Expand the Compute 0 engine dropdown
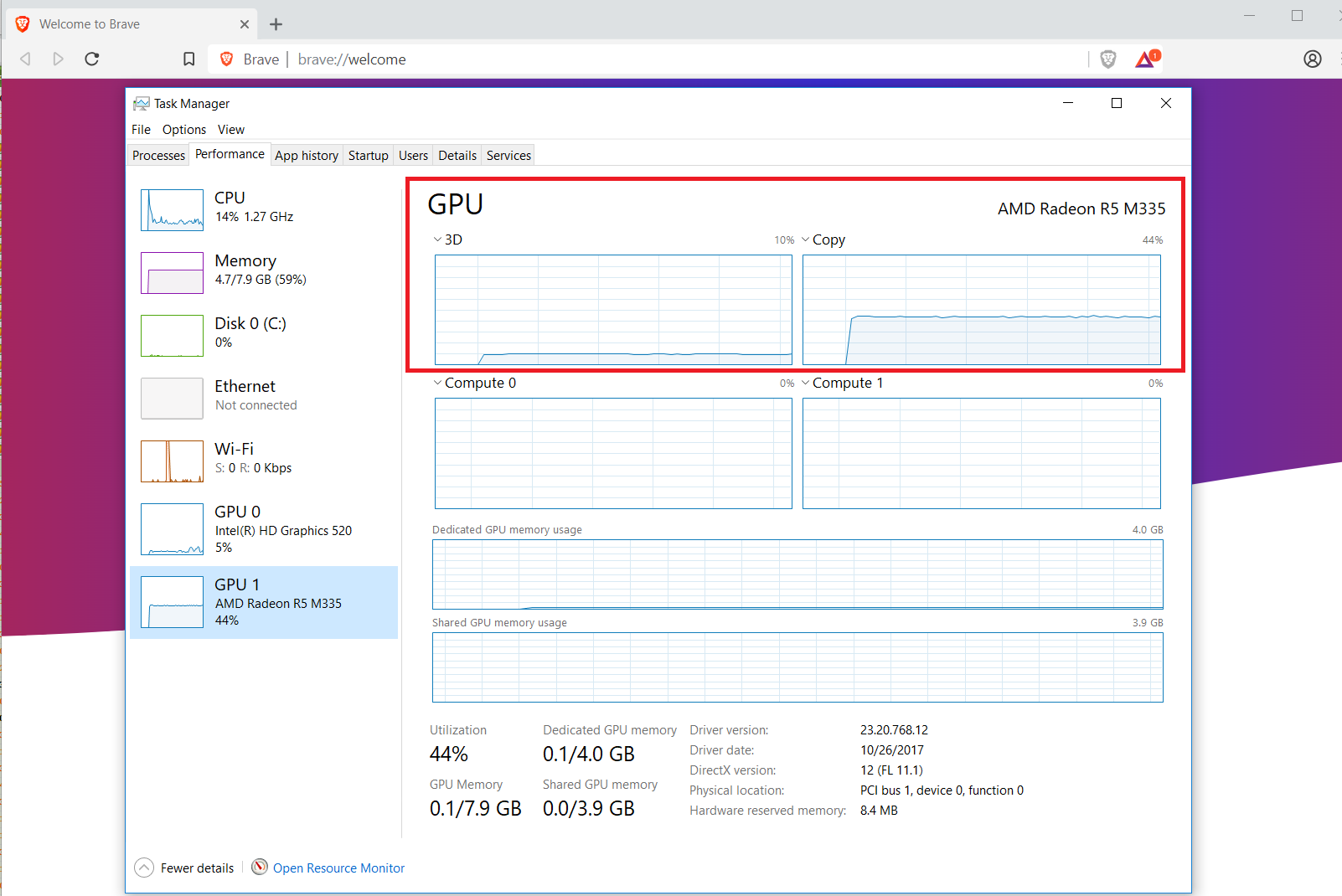Image resolution: width=1342 pixels, height=896 pixels. coord(437,383)
